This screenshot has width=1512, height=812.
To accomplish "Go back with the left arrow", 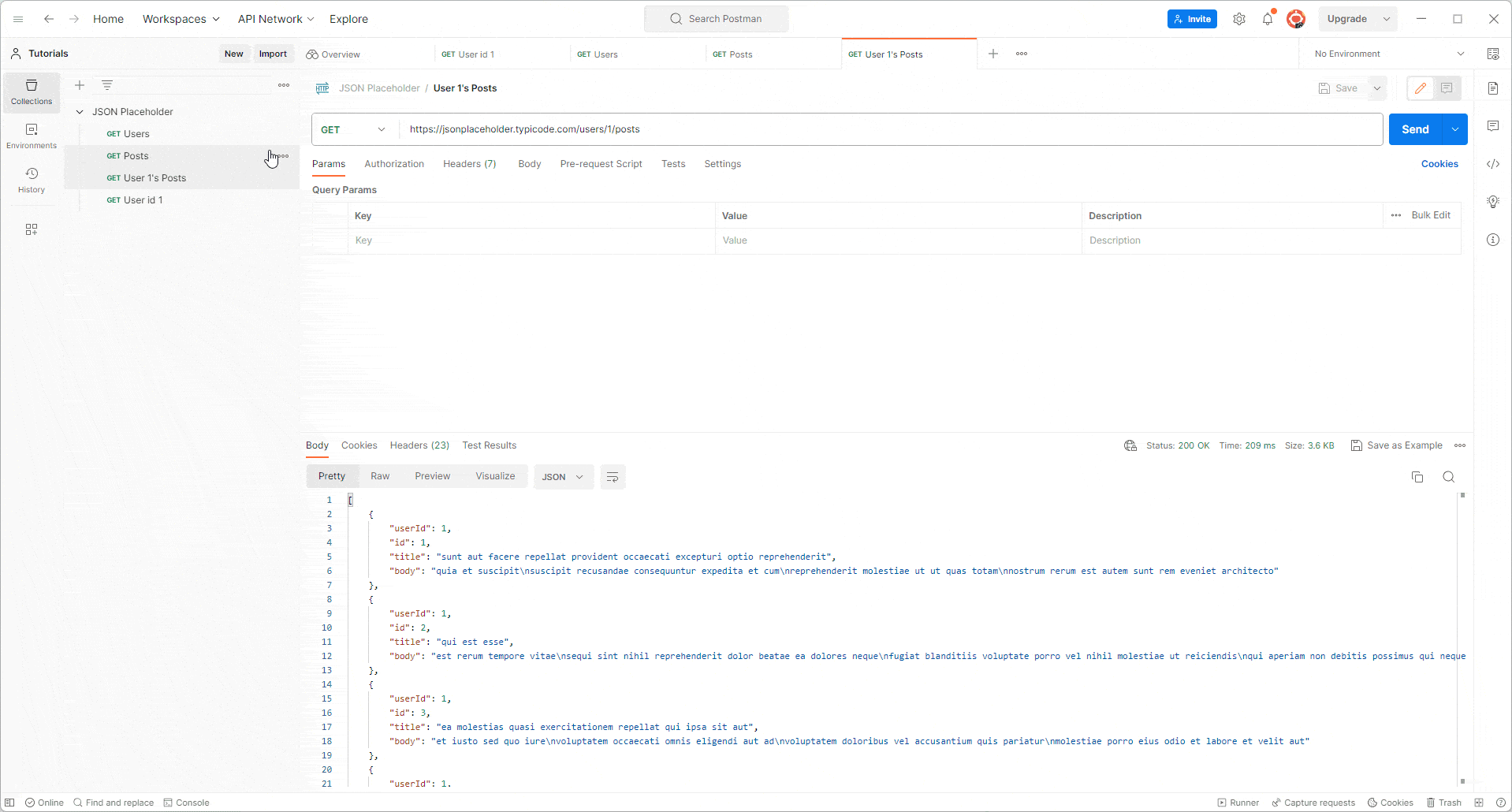I will [x=49, y=19].
